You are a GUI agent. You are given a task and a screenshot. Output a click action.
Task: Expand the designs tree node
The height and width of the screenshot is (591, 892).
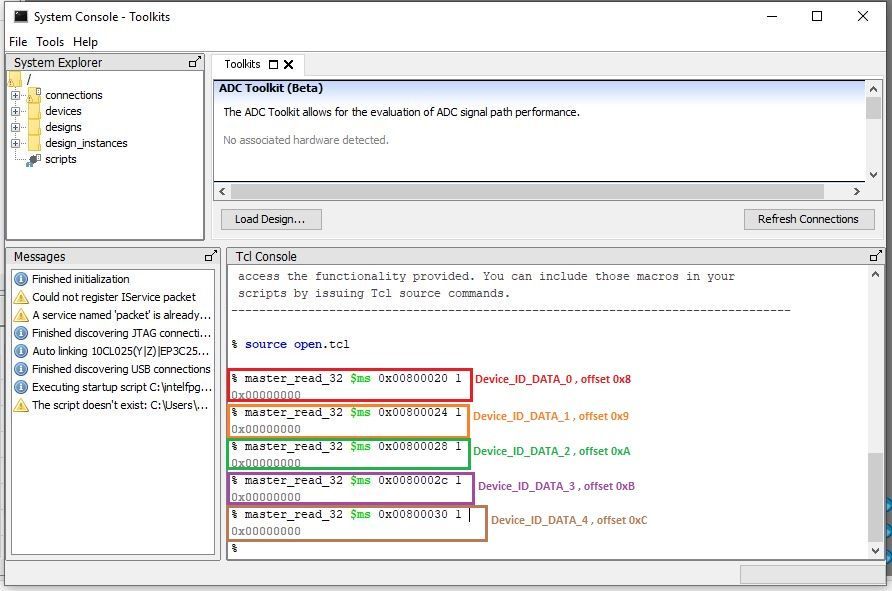(x=16, y=127)
